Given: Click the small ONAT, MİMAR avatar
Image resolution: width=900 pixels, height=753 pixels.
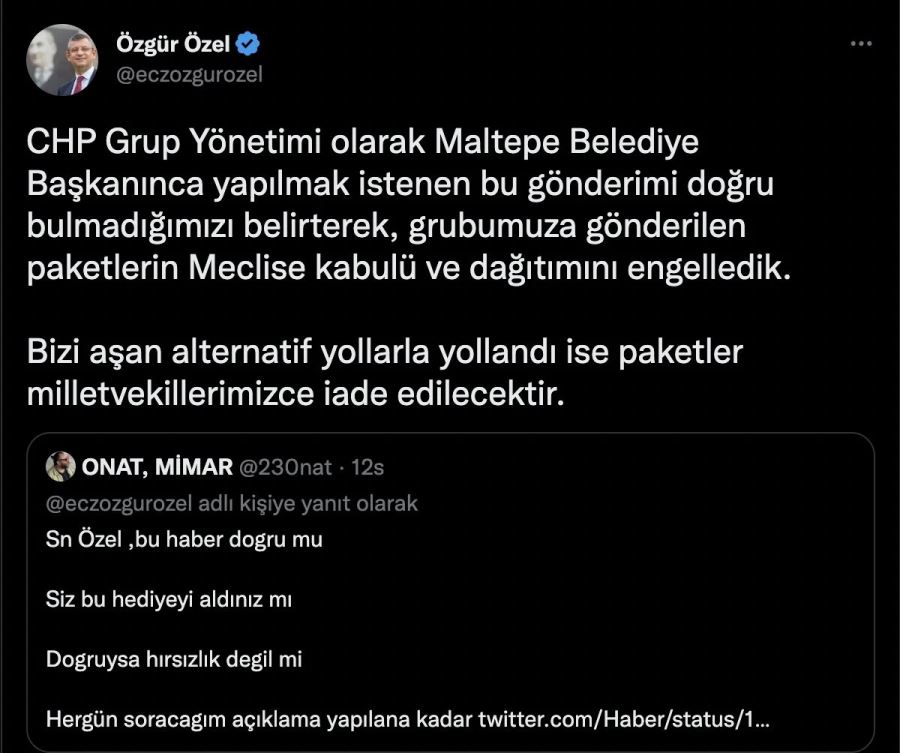Looking at the screenshot, I should pos(60,467).
